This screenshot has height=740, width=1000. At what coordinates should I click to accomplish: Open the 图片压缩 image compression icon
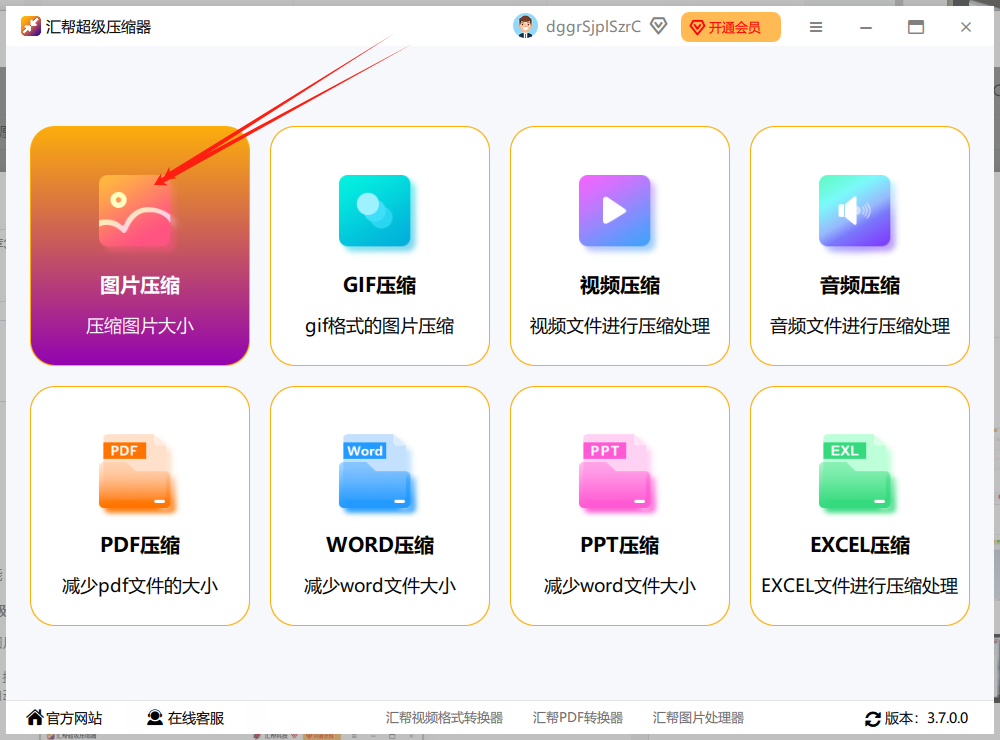135,211
